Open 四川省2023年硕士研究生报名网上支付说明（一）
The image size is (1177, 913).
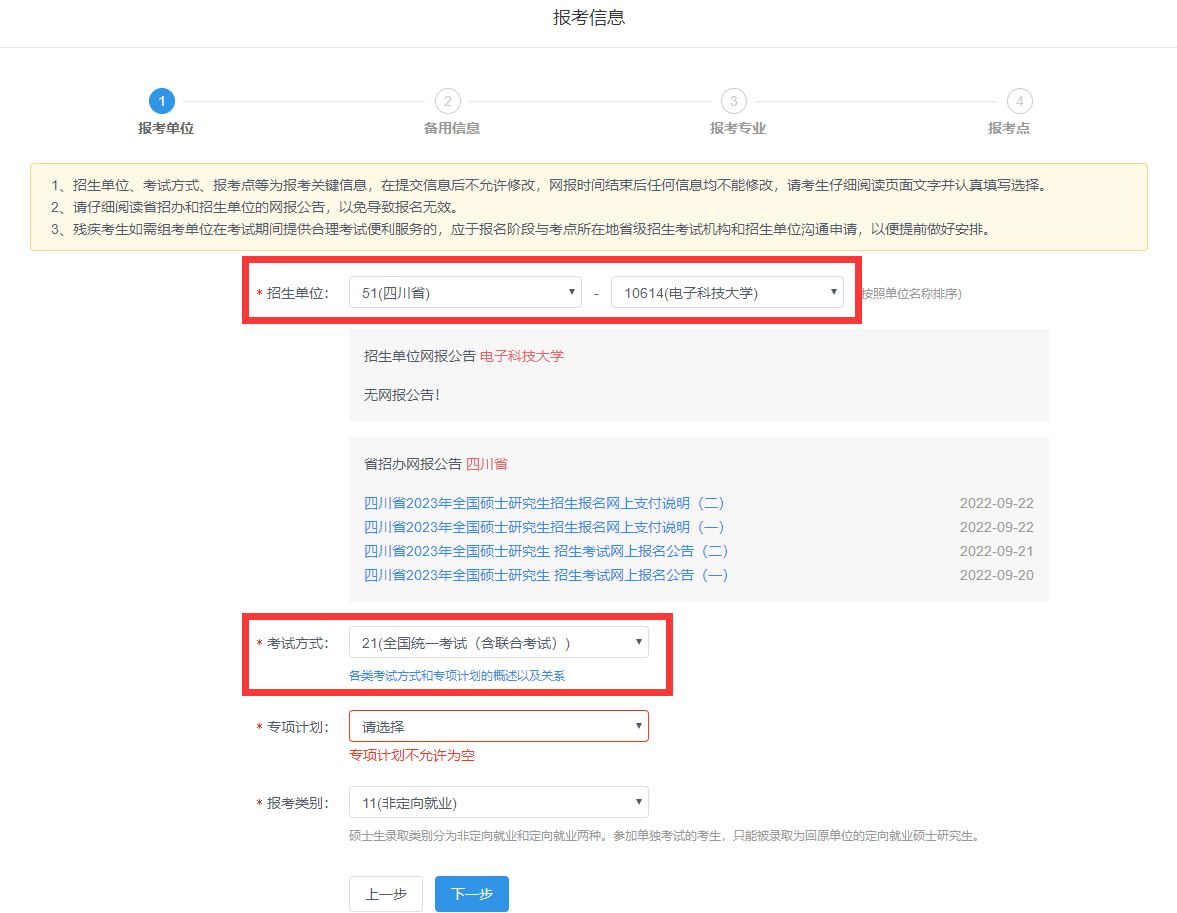tap(544, 527)
